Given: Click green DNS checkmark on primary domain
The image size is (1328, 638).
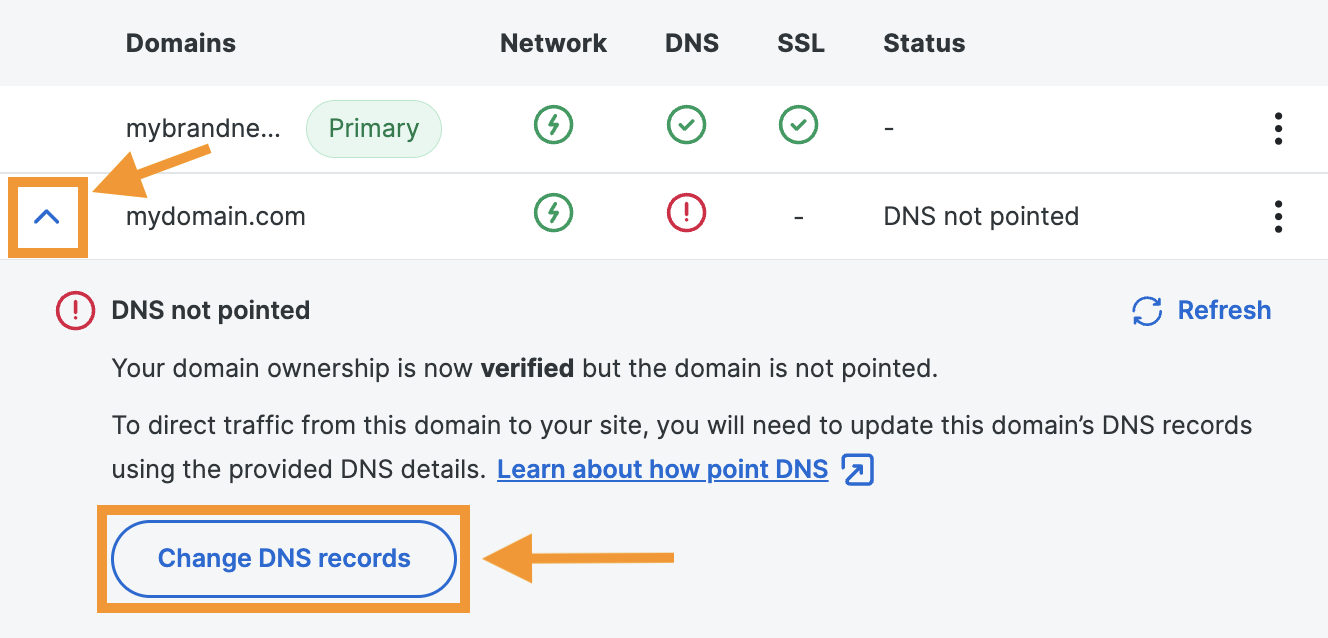Looking at the screenshot, I should click(x=686, y=126).
